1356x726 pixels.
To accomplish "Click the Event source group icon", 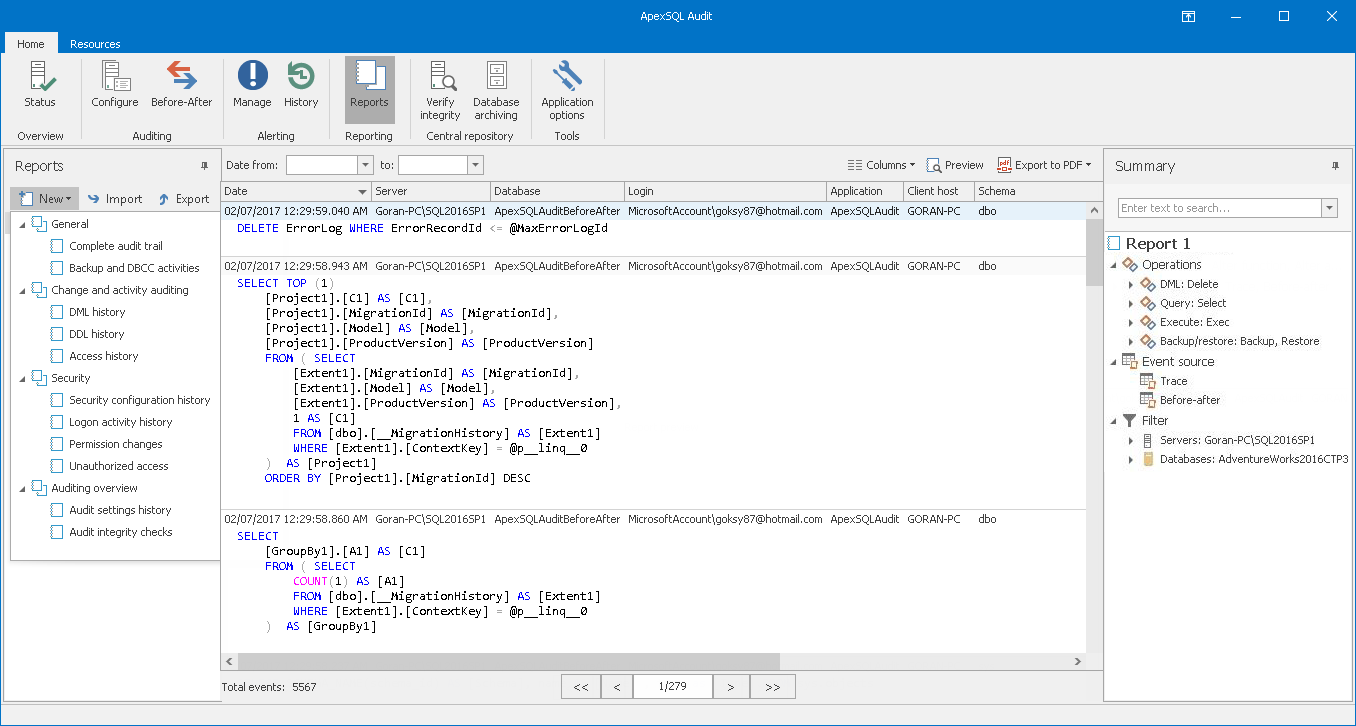I will point(1129,362).
